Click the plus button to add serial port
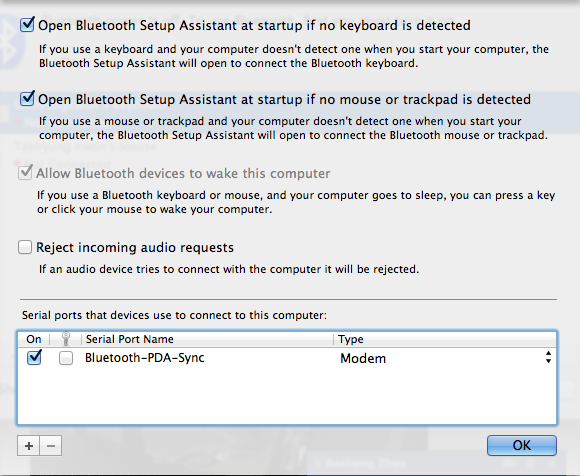Image resolution: width=580 pixels, height=476 pixels. coord(28,446)
